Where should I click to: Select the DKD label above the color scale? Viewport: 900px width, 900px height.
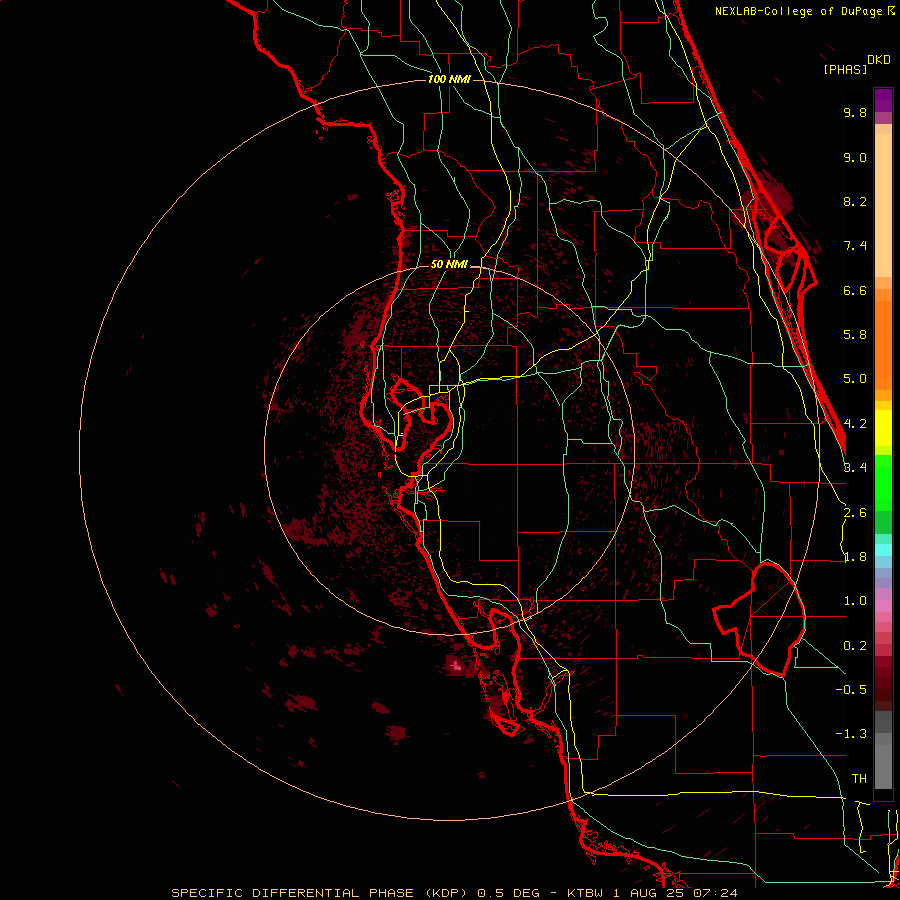tap(879, 60)
